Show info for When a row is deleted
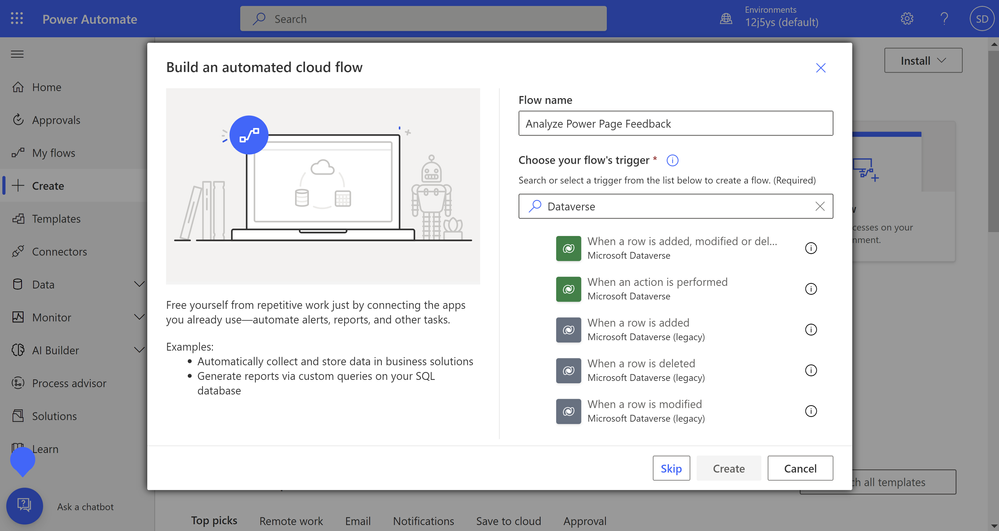The width and height of the screenshot is (999, 531). click(x=810, y=370)
